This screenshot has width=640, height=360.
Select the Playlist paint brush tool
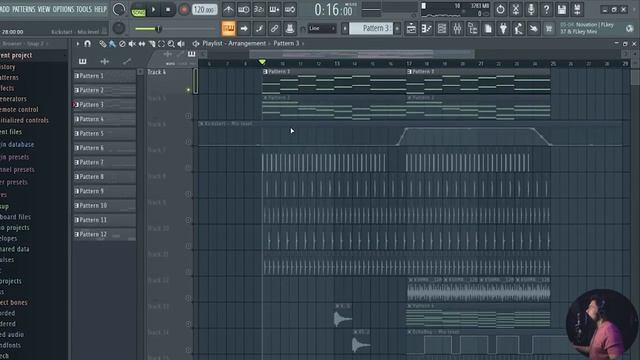(112, 44)
